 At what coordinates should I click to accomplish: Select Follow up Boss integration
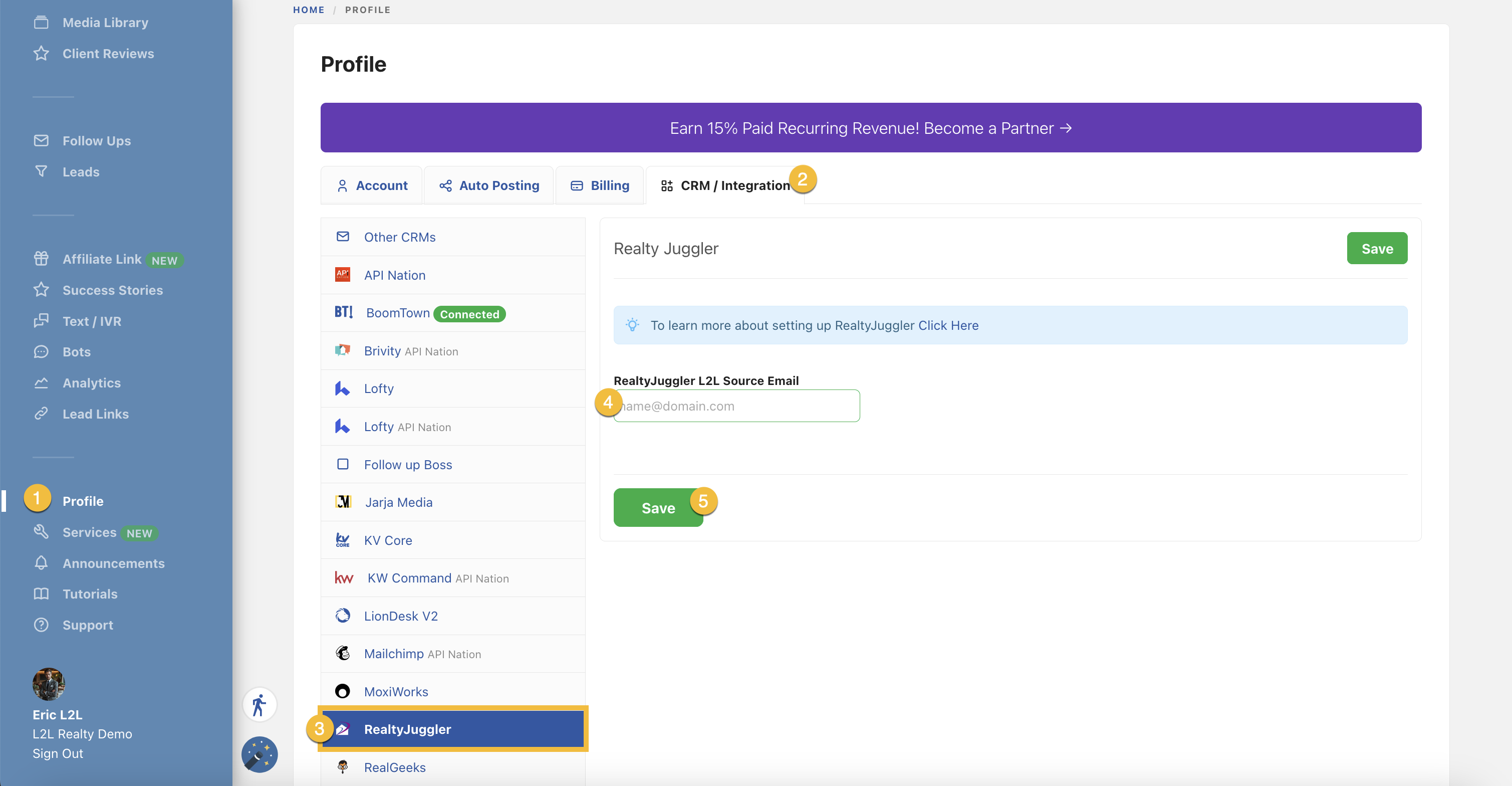[x=408, y=465]
